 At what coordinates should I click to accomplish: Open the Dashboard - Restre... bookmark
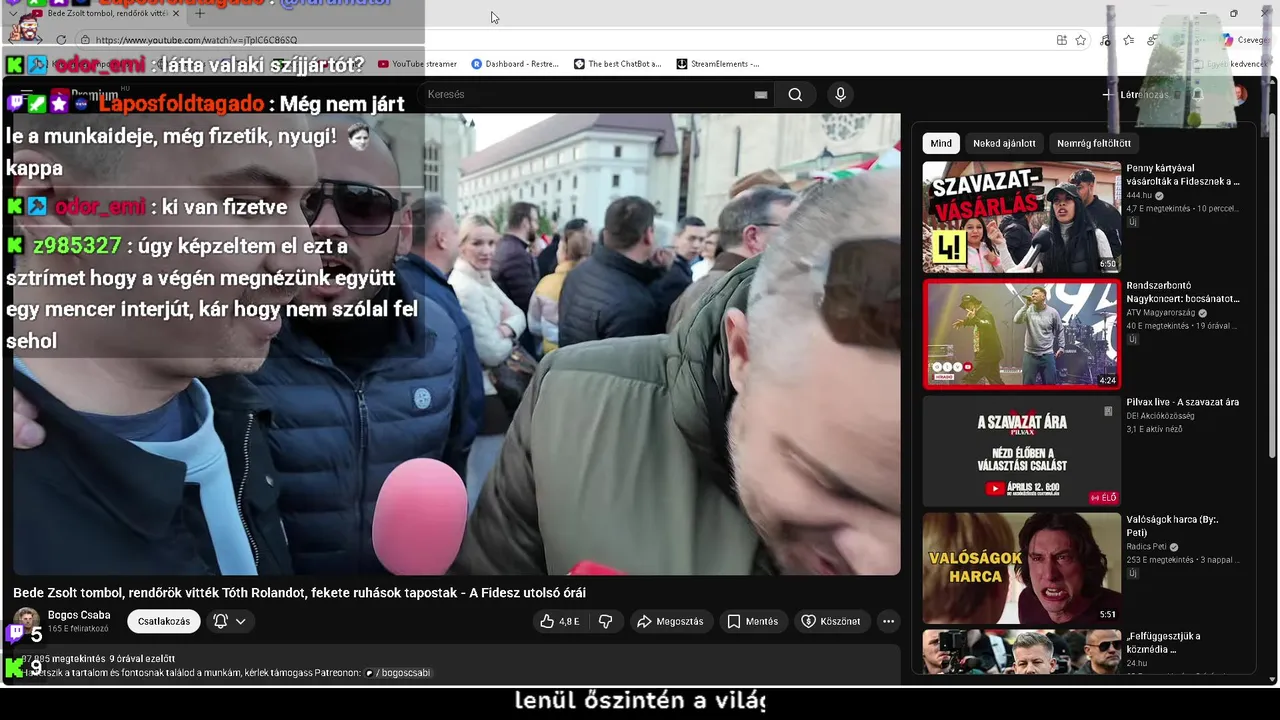tap(515, 64)
